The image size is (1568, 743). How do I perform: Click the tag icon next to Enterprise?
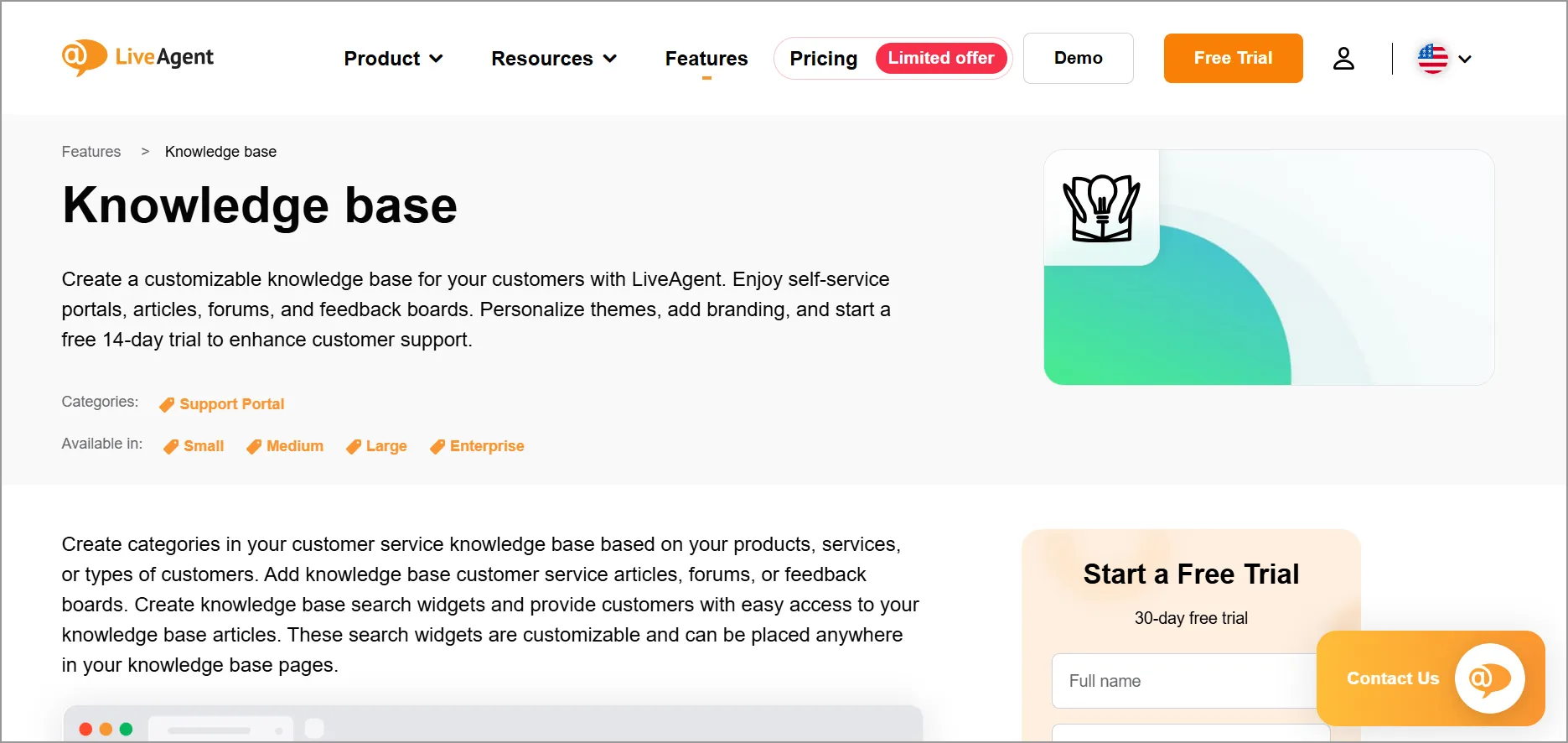437,446
